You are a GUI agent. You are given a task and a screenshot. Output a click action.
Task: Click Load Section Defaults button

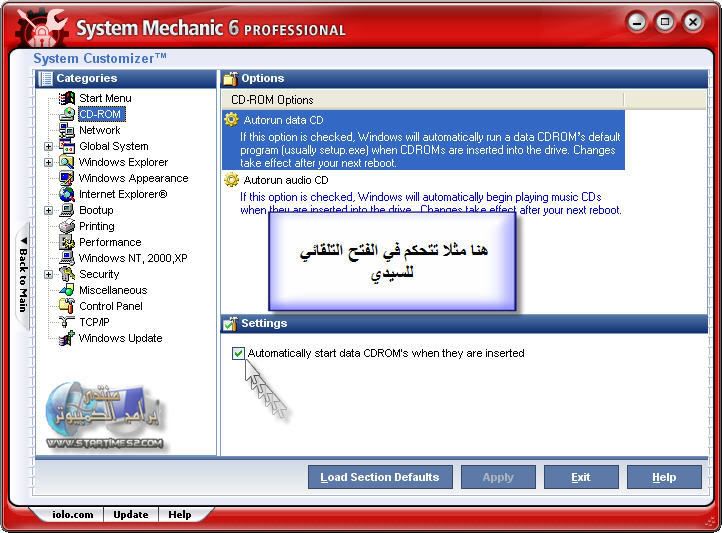point(380,477)
